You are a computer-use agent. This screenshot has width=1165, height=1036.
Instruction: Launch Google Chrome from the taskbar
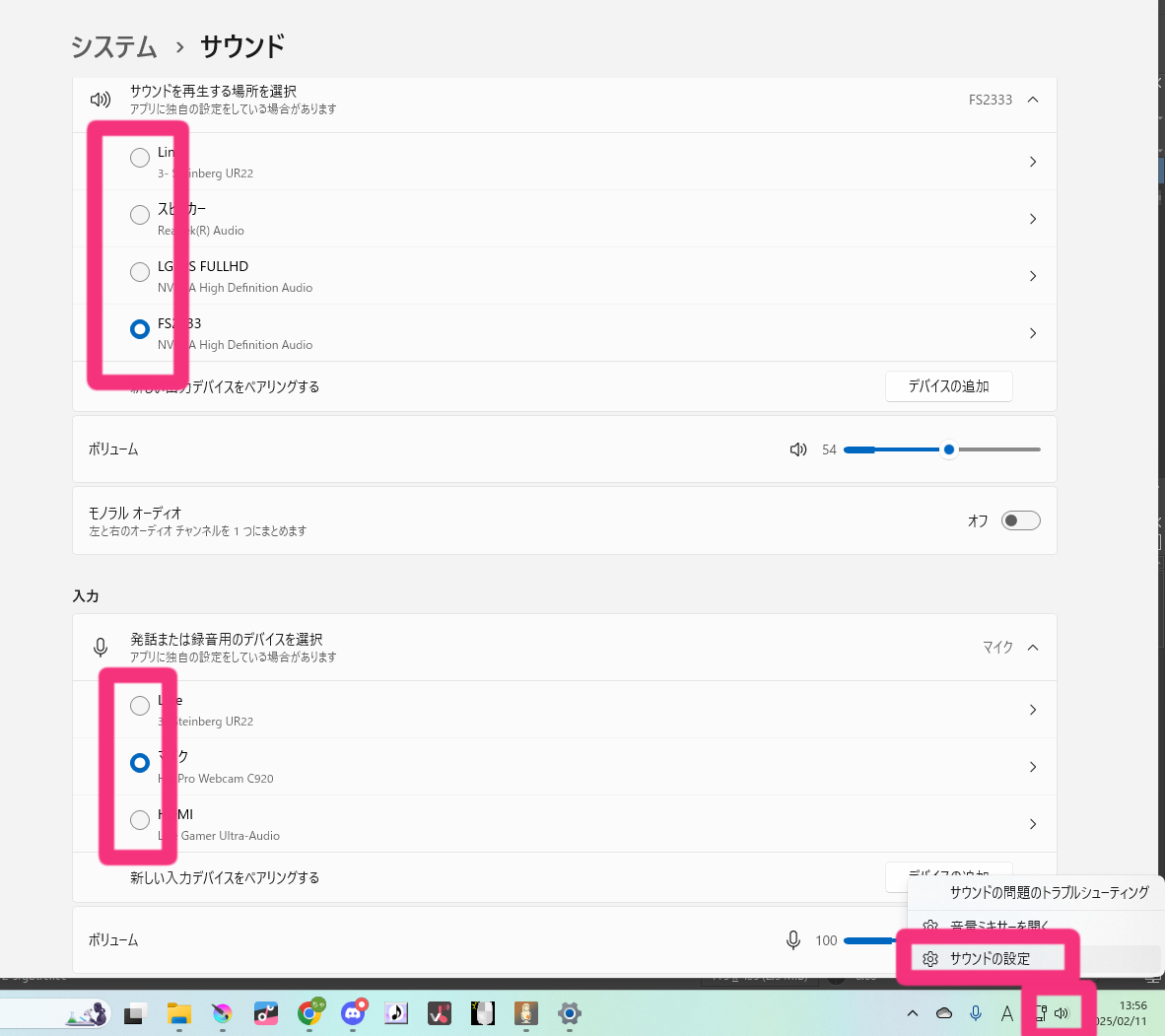[x=309, y=1013]
